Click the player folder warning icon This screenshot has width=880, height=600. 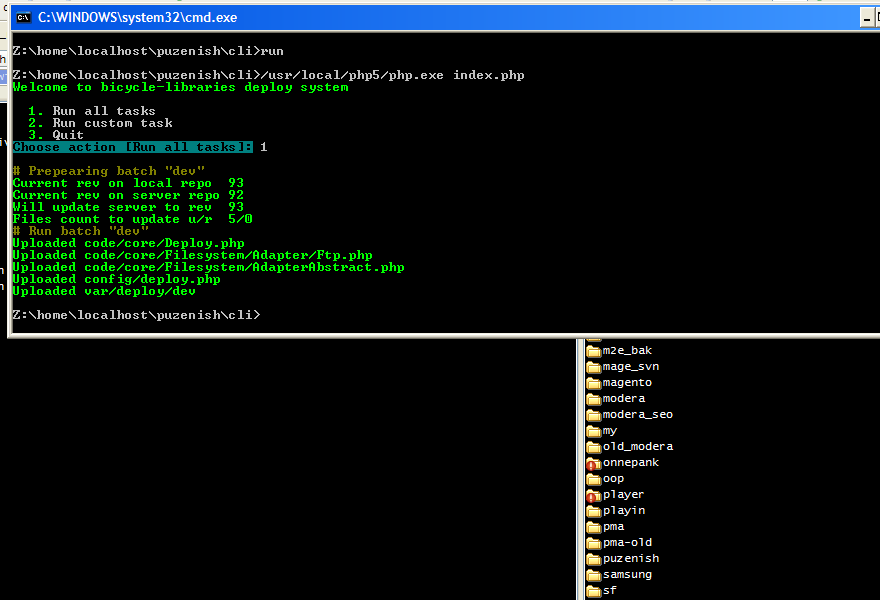(593, 495)
